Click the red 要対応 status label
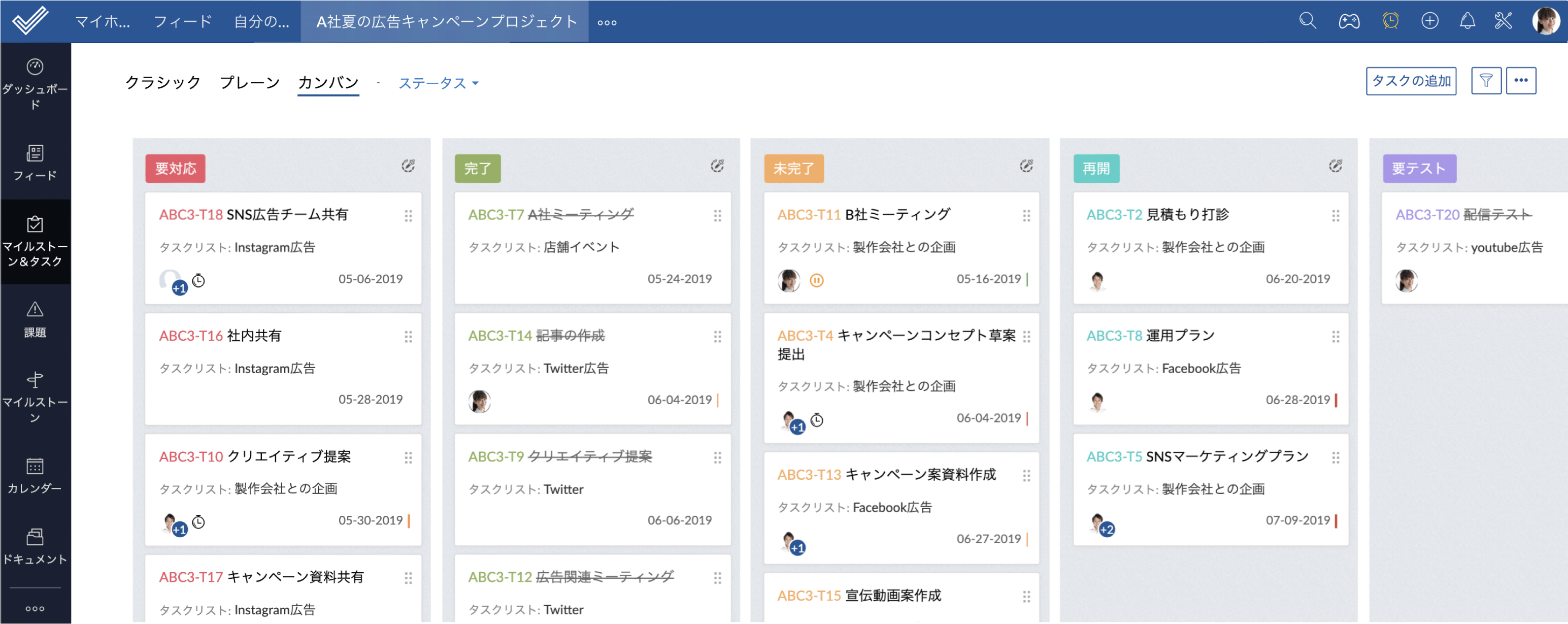Image resolution: width=1568 pixels, height=624 pixels. [175, 169]
